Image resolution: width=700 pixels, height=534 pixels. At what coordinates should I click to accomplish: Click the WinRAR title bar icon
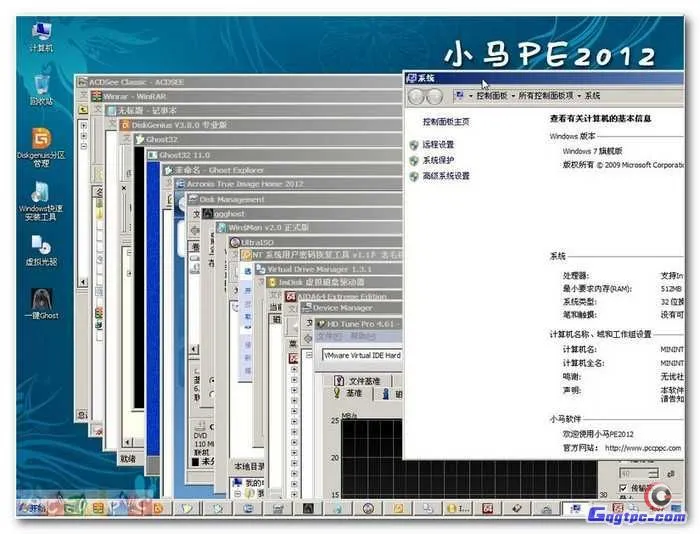pyautogui.click(x=96, y=96)
